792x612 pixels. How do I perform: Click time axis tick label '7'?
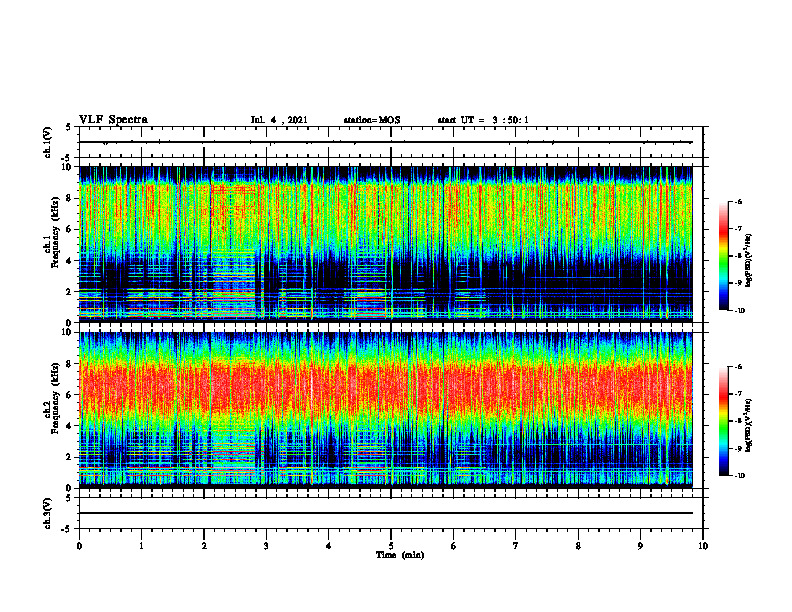point(516,546)
